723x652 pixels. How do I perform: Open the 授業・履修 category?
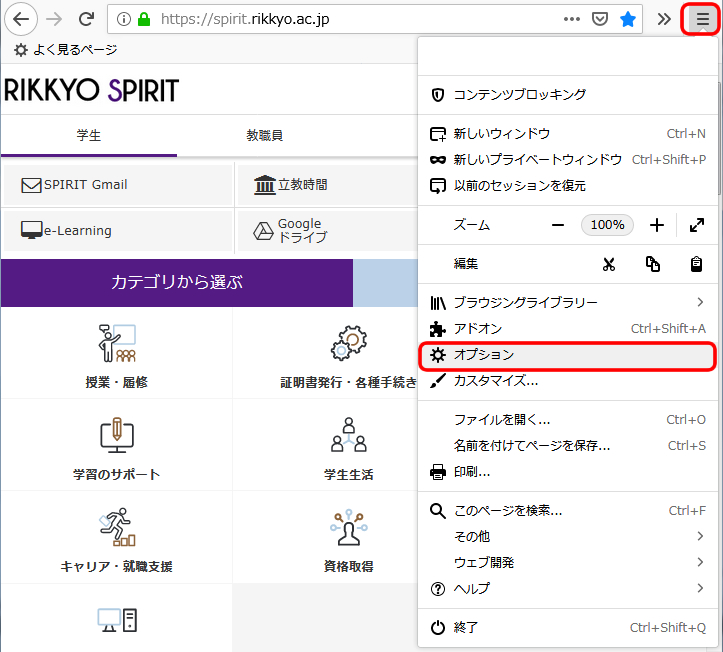(x=117, y=354)
